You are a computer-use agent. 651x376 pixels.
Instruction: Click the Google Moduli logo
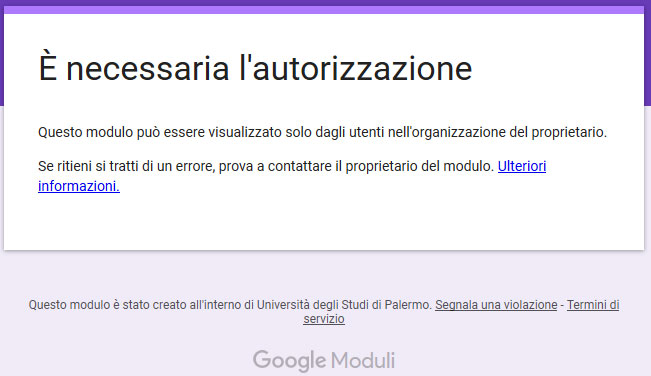click(x=324, y=360)
